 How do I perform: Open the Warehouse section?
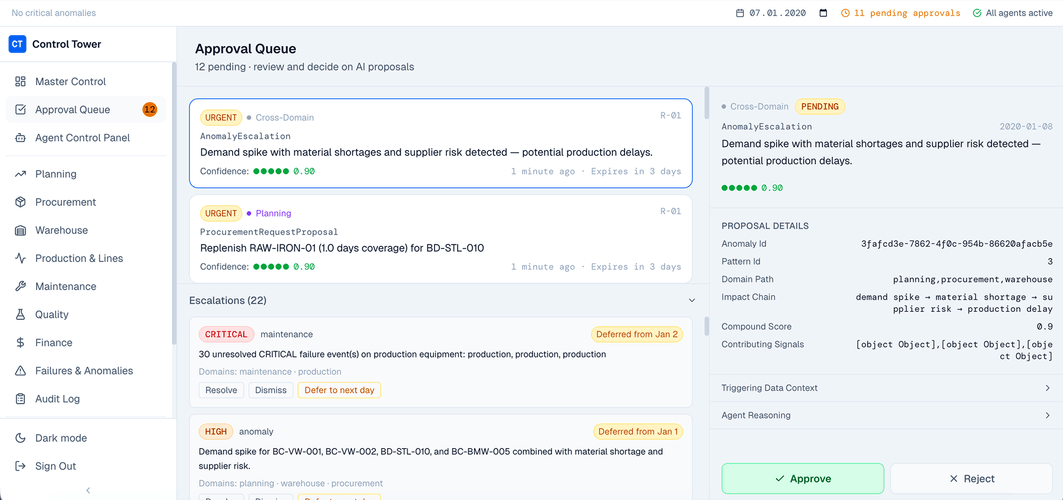[x=85, y=230]
